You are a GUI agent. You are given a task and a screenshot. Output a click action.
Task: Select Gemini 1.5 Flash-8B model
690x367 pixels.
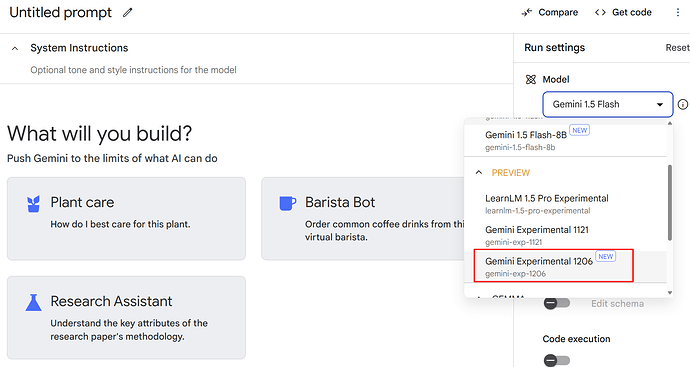pos(565,140)
